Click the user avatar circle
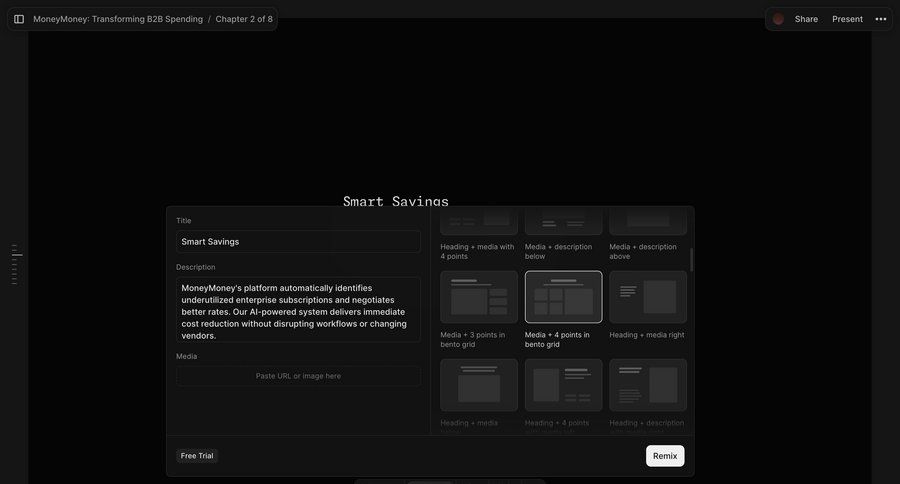The height and width of the screenshot is (484, 900). click(x=778, y=19)
